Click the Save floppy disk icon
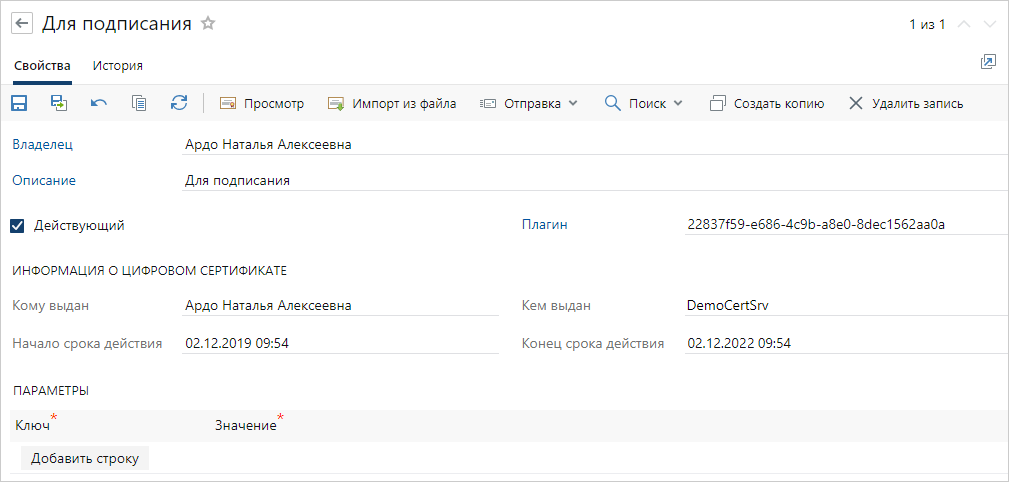1009x482 pixels. click(x=19, y=103)
